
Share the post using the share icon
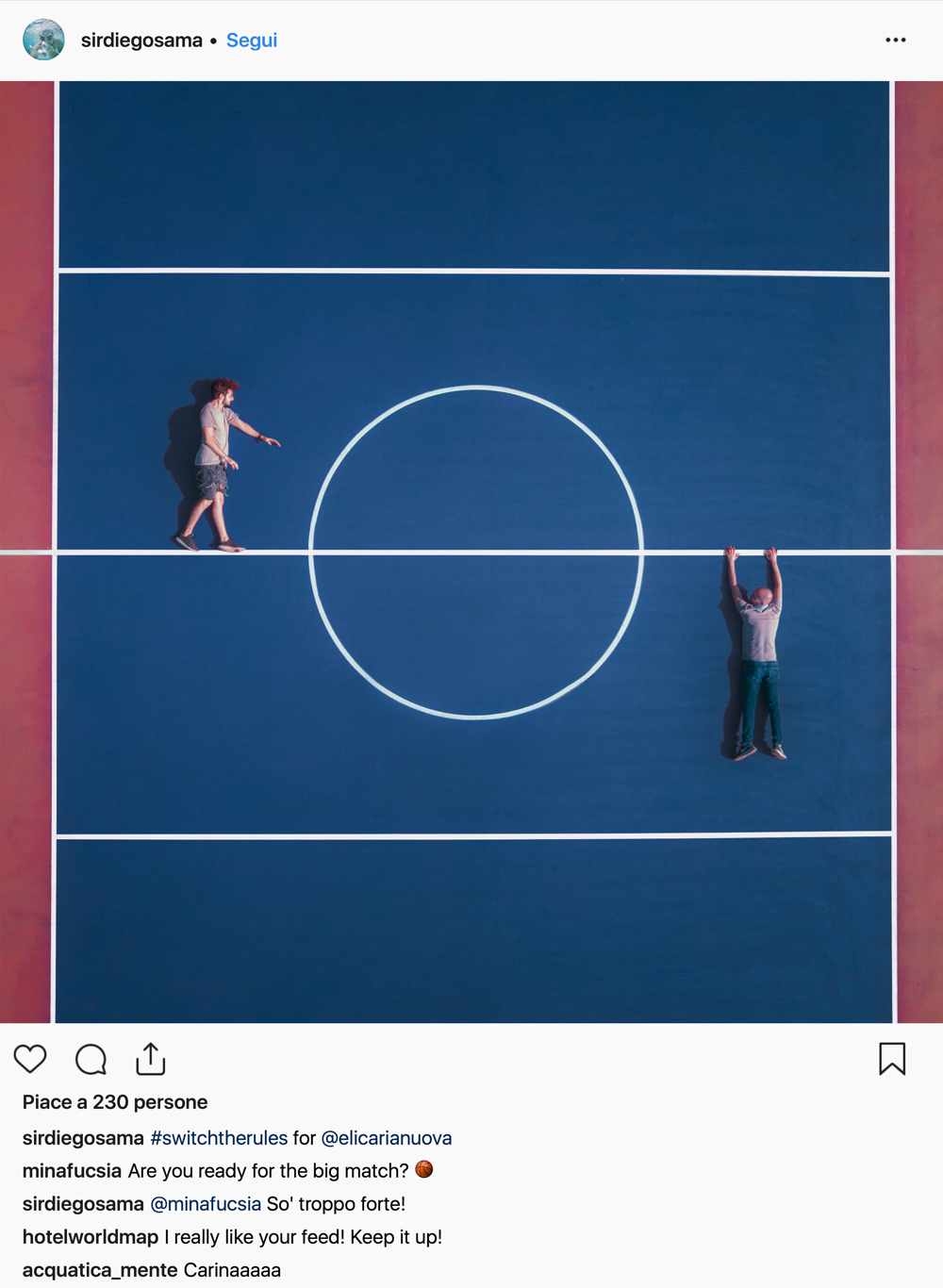(x=151, y=1059)
